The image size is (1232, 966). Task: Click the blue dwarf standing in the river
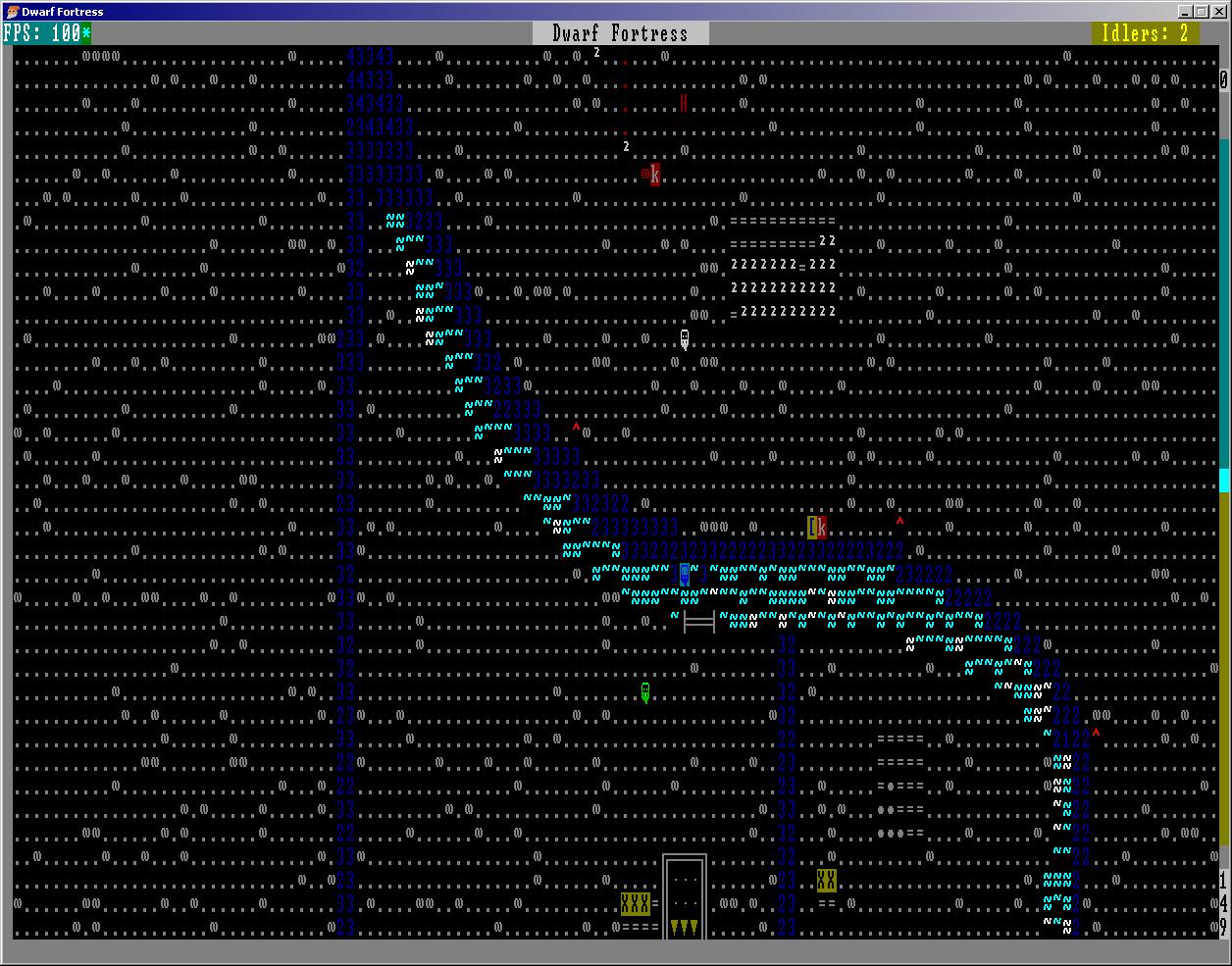(x=685, y=575)
